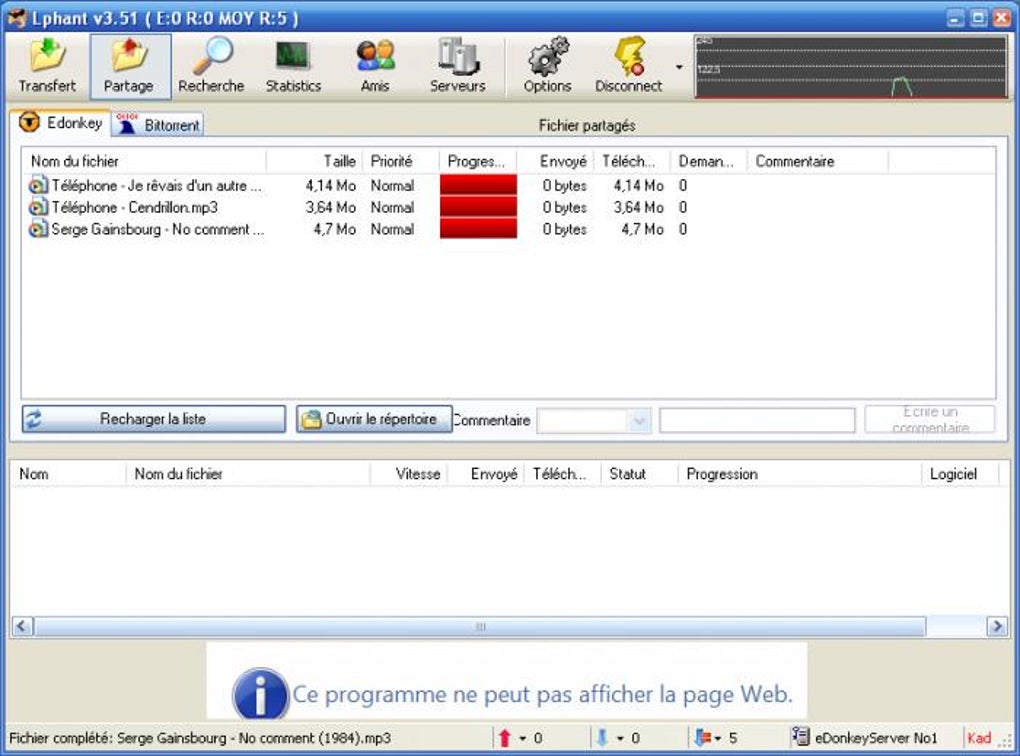The image size is (1020, 756).
Task: Switch to the Edonkey tab
Action: click(62, 123)
